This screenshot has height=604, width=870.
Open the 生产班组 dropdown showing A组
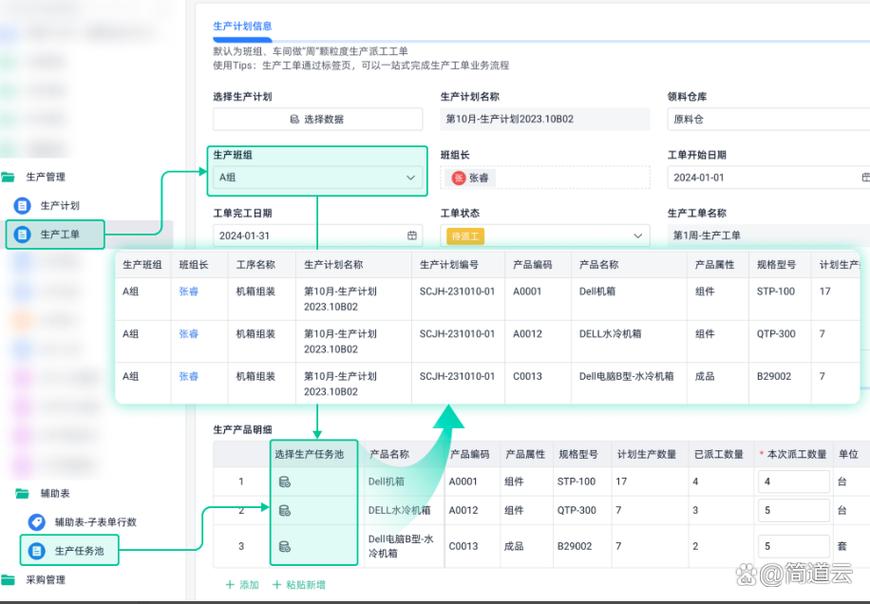317,177
